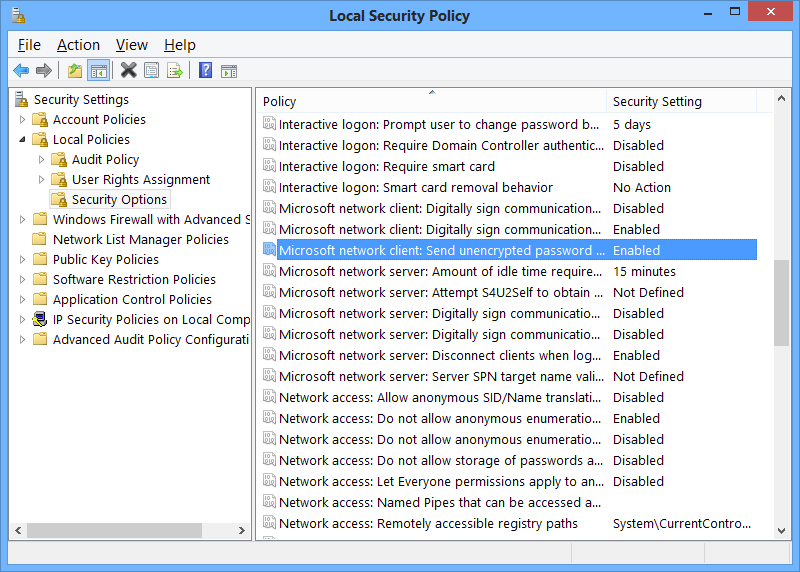Image resolution: width=800 pixels, height=572 pixels.
Task: Click the Export List toolbar icon
Action: click(175, 70)
